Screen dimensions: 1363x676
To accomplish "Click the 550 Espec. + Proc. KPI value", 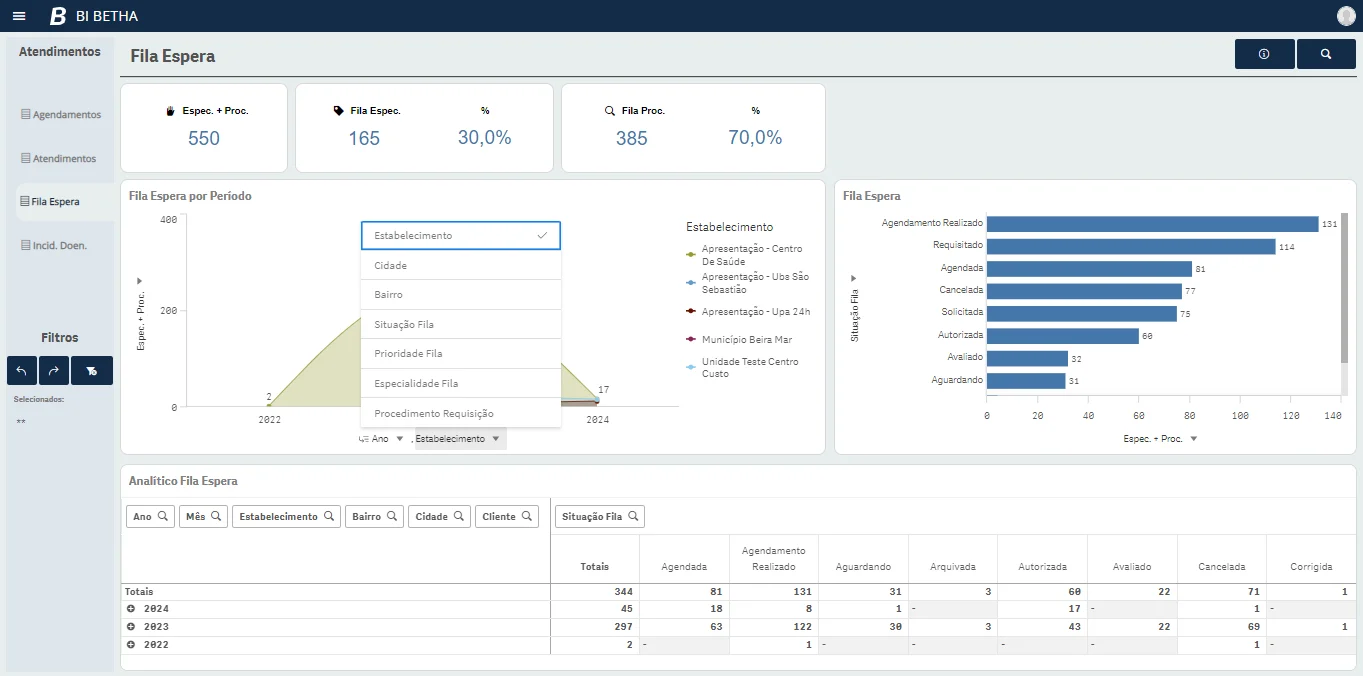I will 204,138.
